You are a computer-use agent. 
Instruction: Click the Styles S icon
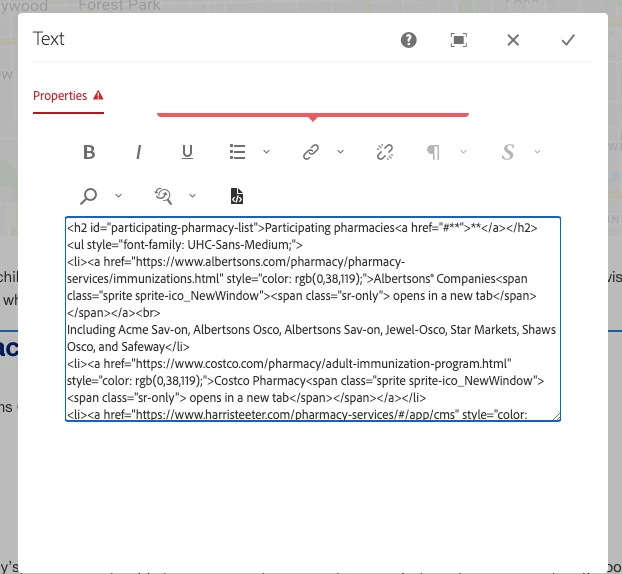click(508, 152)
